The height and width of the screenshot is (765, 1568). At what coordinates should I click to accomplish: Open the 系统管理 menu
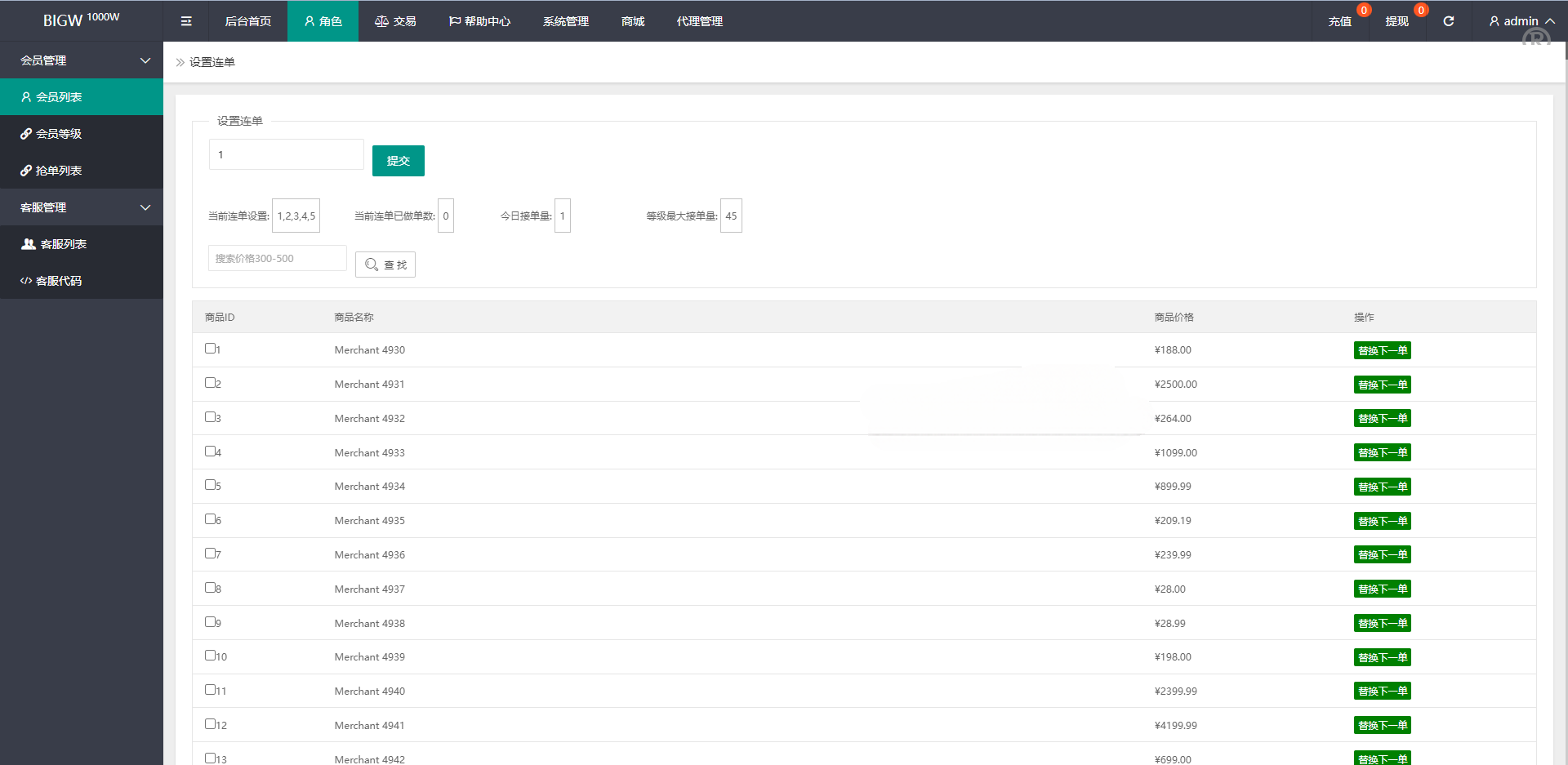pos(565,21)
